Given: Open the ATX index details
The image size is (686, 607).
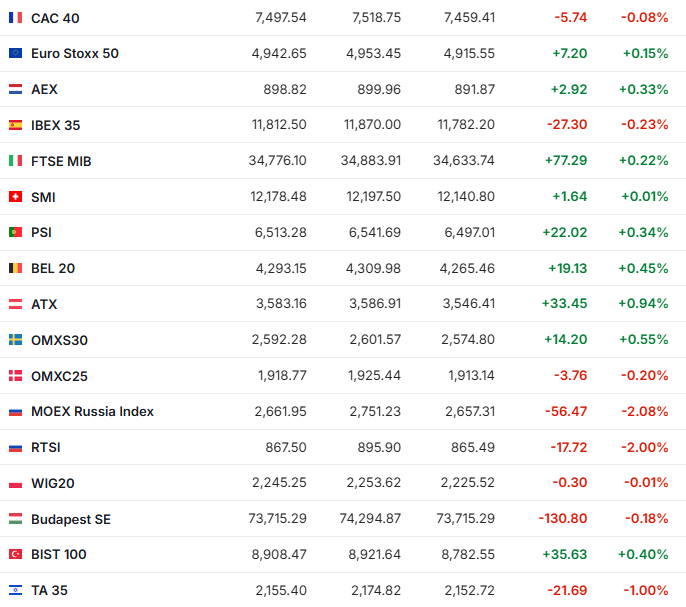Looking at the screenshot, I should tap(44, 304).
